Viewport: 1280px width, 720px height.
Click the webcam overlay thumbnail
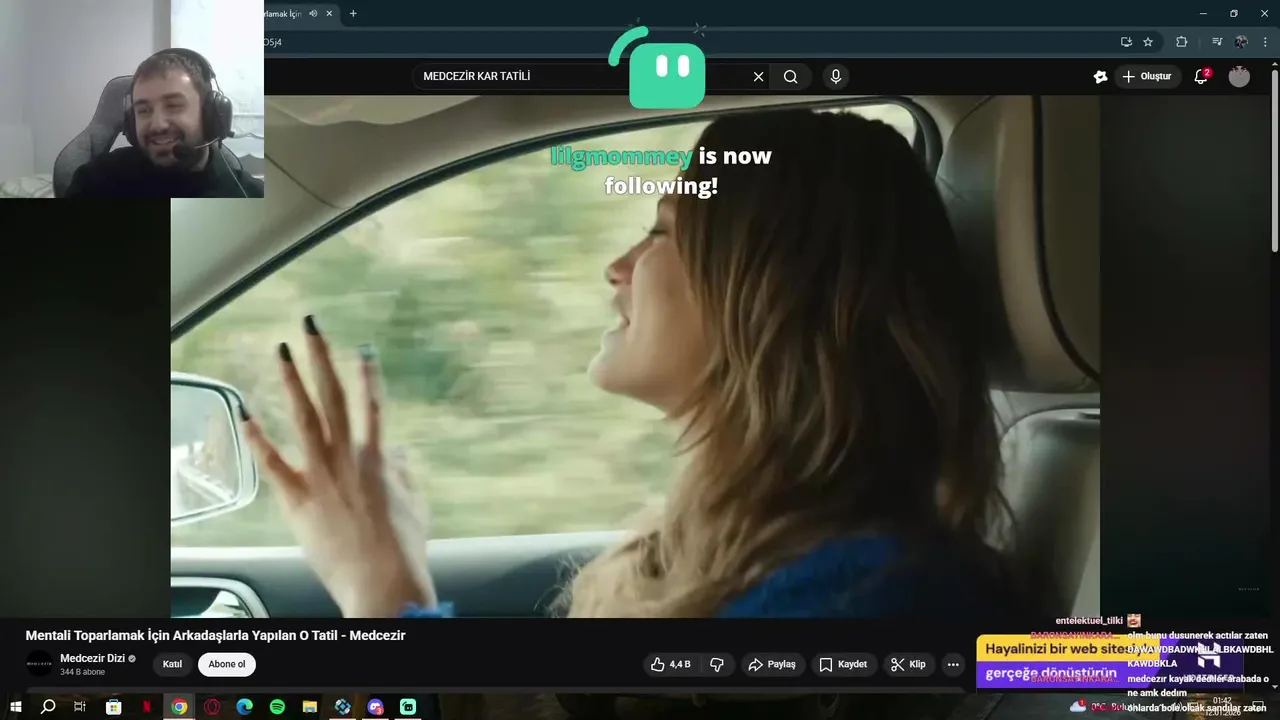[x=132, y=99]
